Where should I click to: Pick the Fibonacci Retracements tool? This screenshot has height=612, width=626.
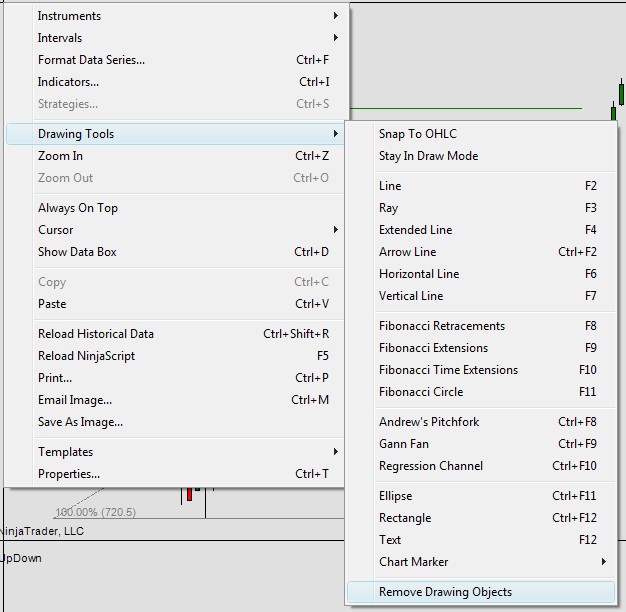coord(481,326)
